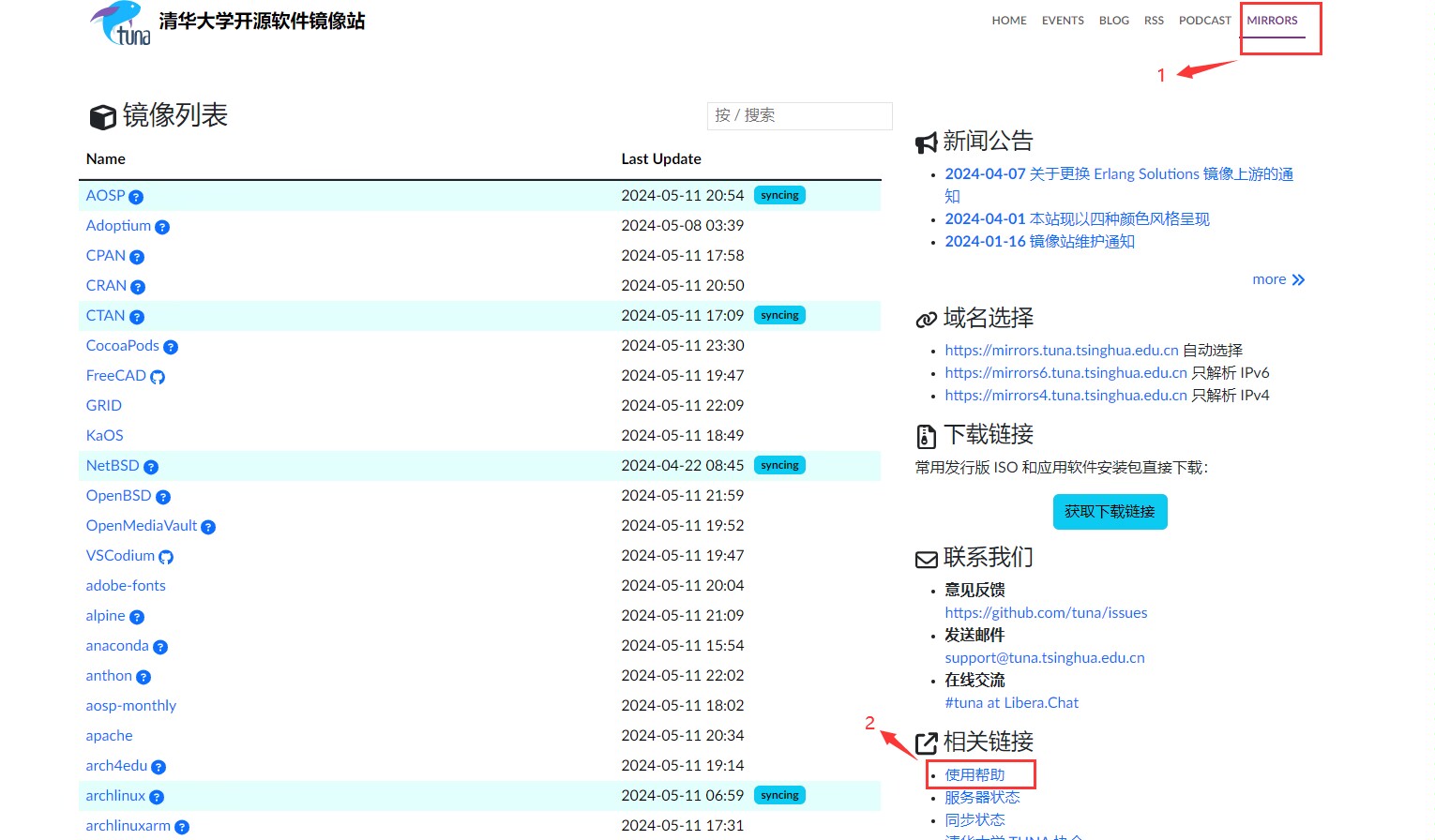
Task: Open the EVENTS navigation item
Action: click(x=1063, y=21)
